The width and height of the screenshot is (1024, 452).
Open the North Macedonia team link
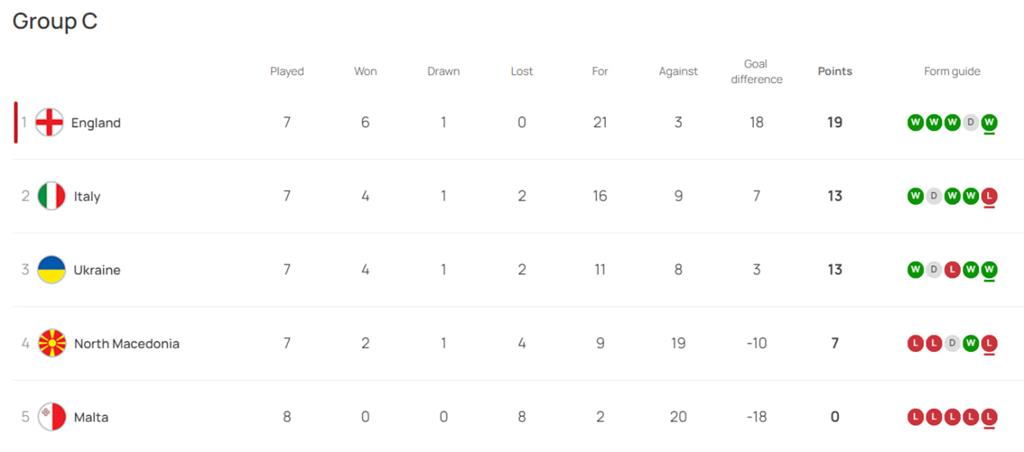(x=127, y=344)
